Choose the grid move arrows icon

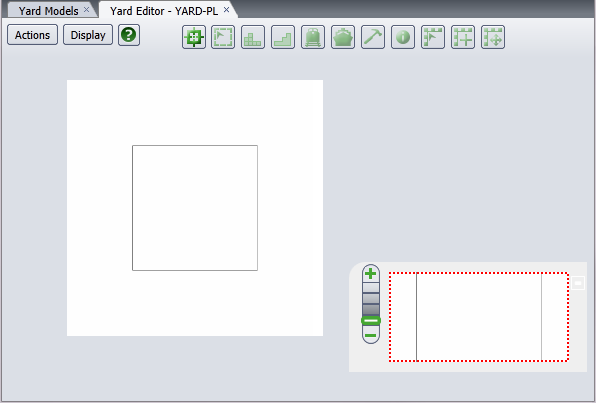tap(493, 37)
